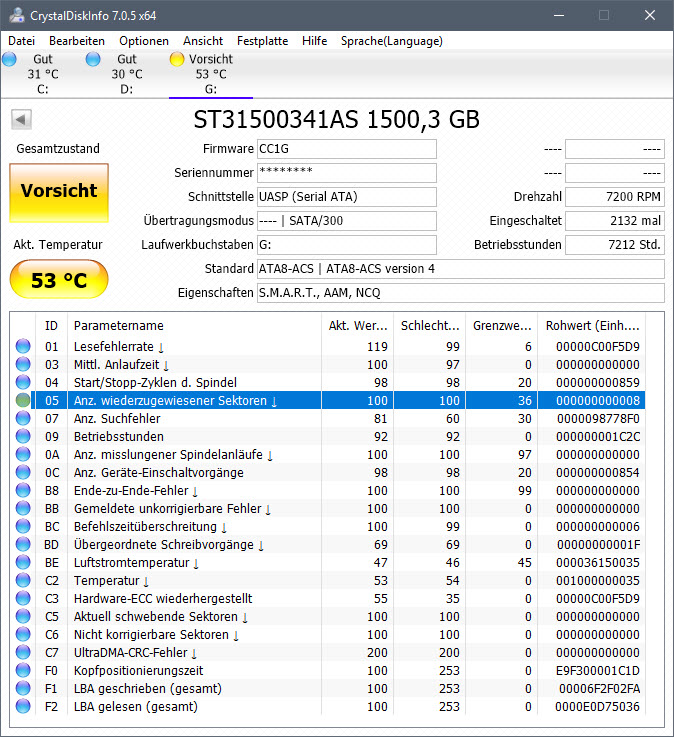
Task: Click status orb of LBA geschrieben row
Action: pyautogui.click(x=23, y=689)
